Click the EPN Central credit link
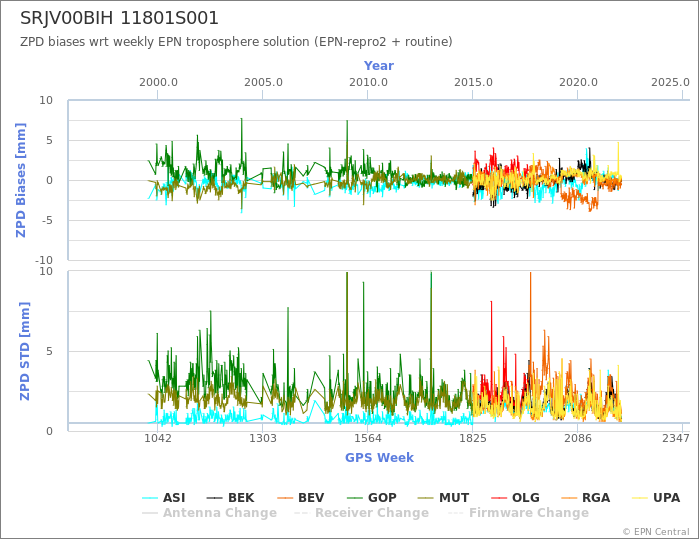Screen dimensions: 700x540 [656, 532]
